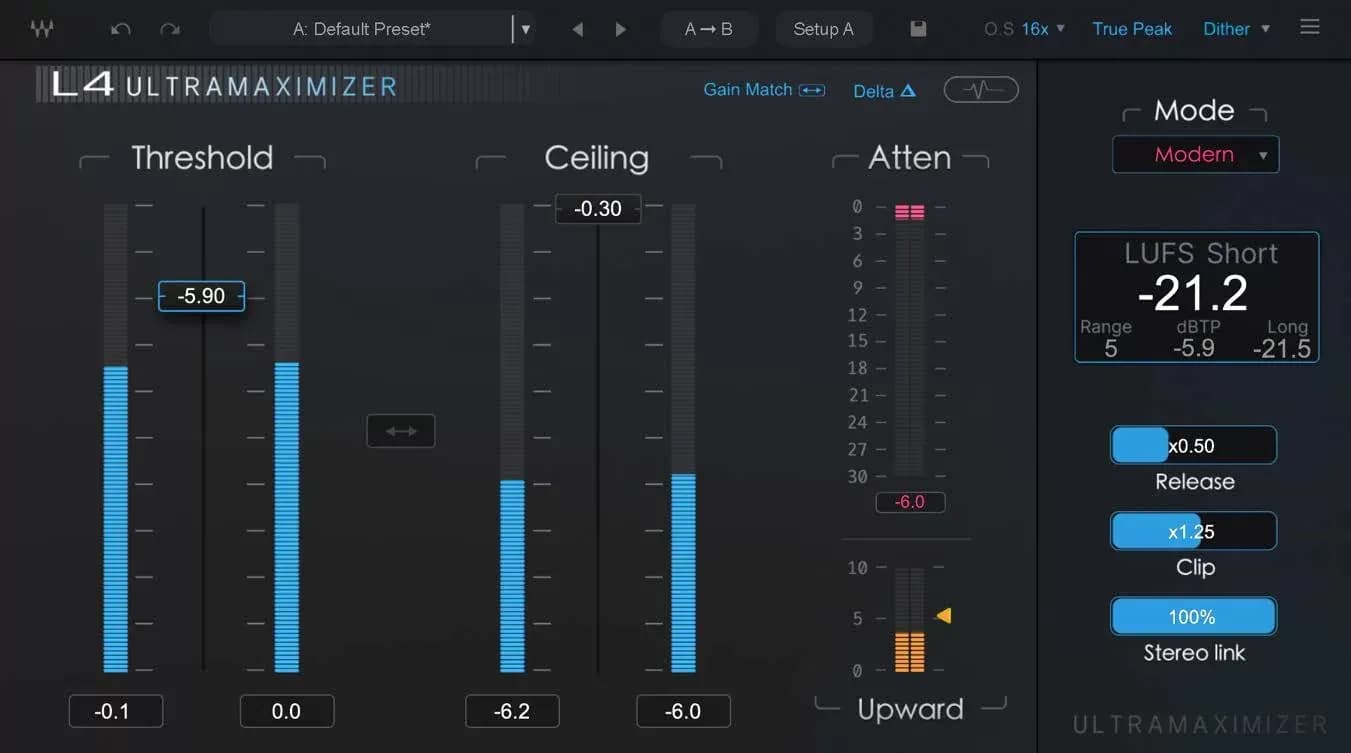Image resolution: width=1351 pixels, height=753 pixels.
Task: Open the Mode dropdown set to Modern
Action: pos(1195,155)
